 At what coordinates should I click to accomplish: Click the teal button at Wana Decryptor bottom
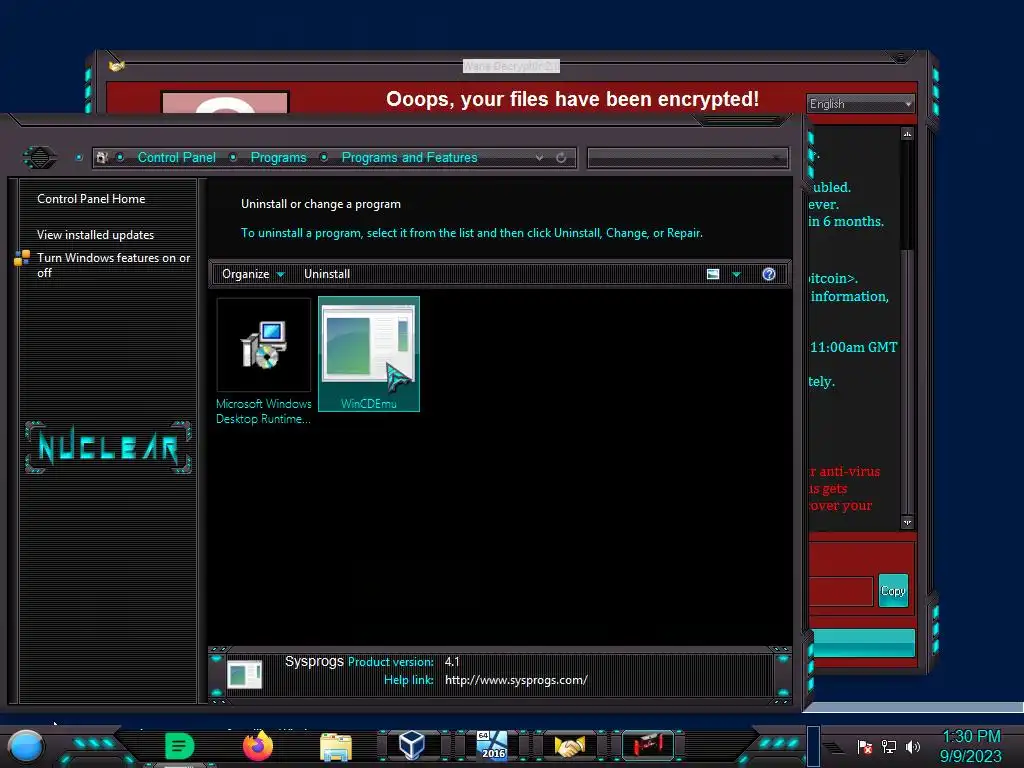[x=862, y=643]
